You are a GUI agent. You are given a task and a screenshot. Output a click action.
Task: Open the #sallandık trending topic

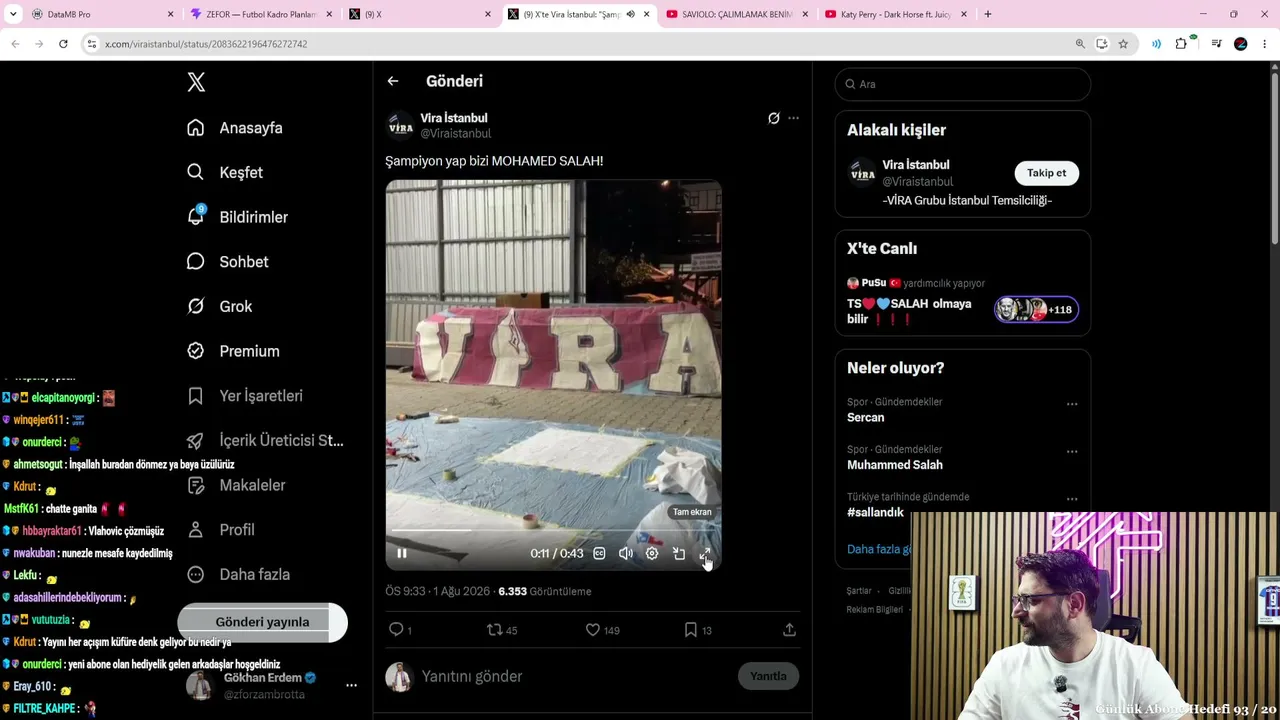click(875, 512)
